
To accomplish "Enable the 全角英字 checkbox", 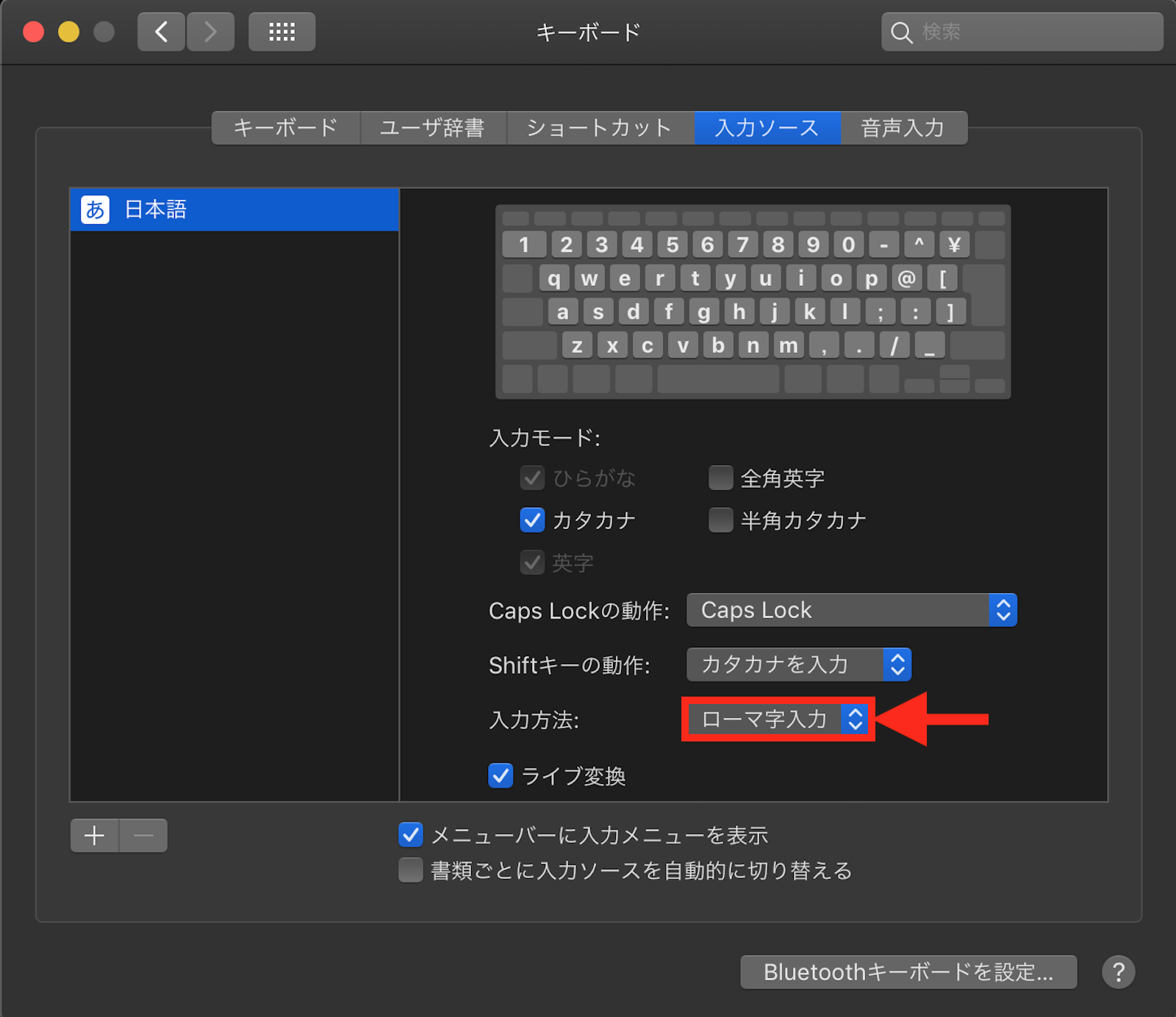I will click(x=720, y=478).
